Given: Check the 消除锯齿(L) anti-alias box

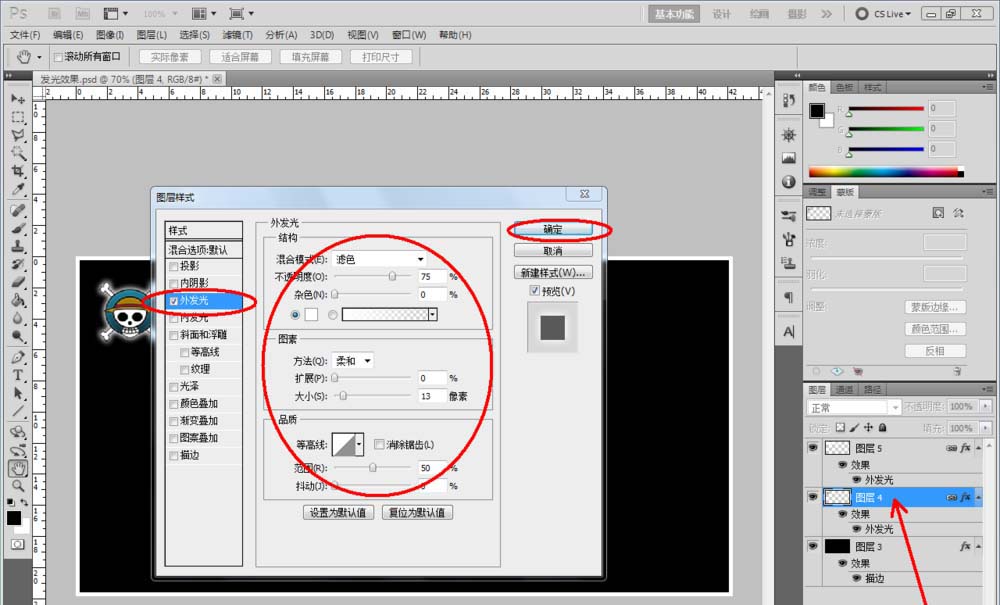Looking at the screenshot, I should pos(379,444).
